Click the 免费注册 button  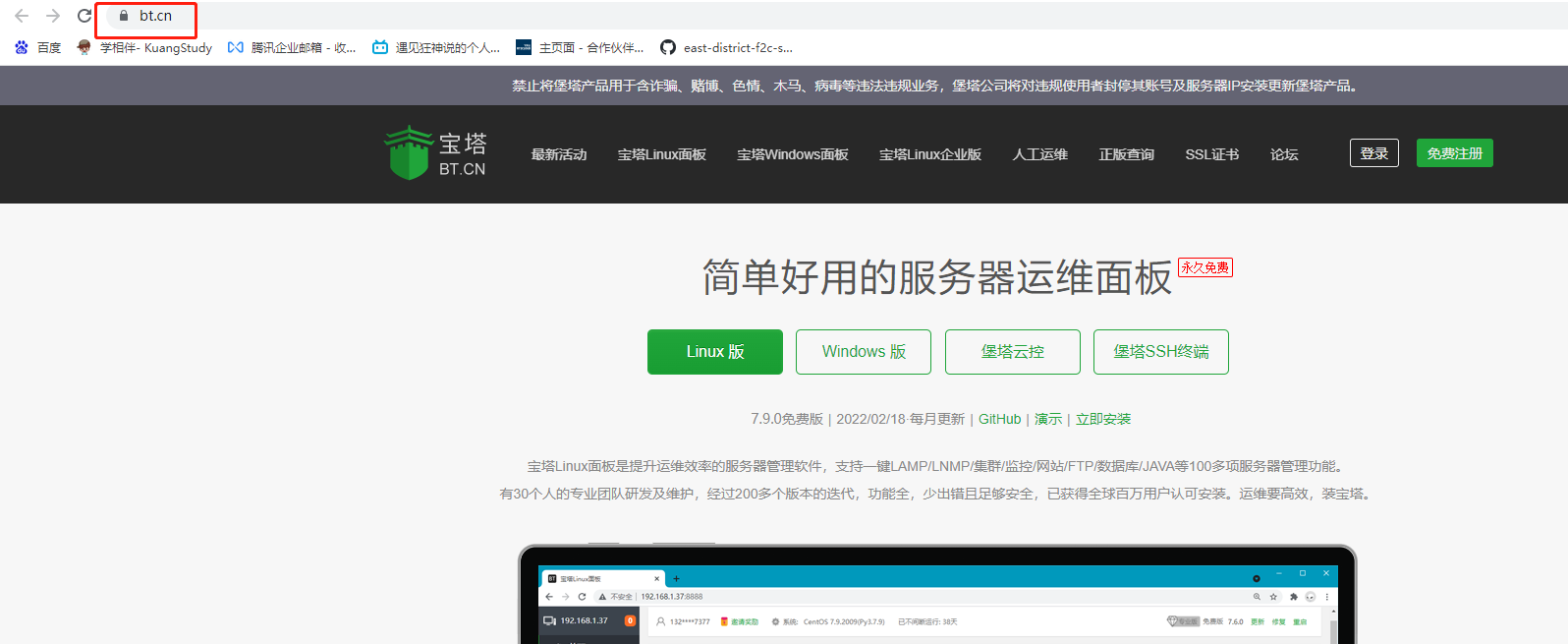[1455, 153]
